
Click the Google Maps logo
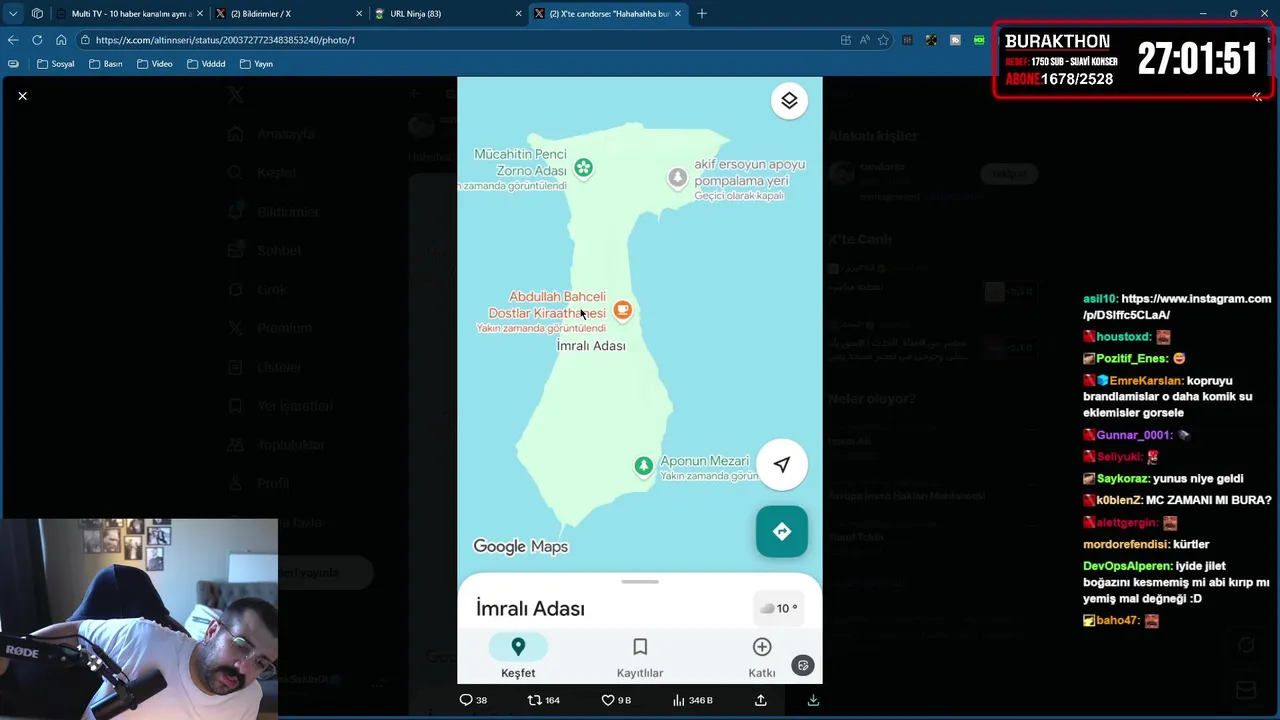click(520, 546)
